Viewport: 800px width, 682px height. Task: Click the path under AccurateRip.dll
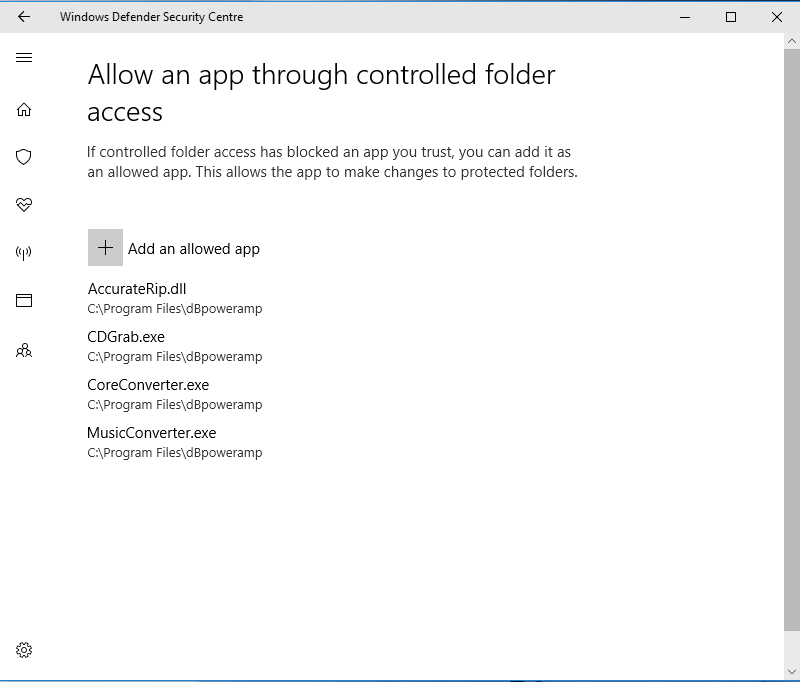(x=174, y=309)
